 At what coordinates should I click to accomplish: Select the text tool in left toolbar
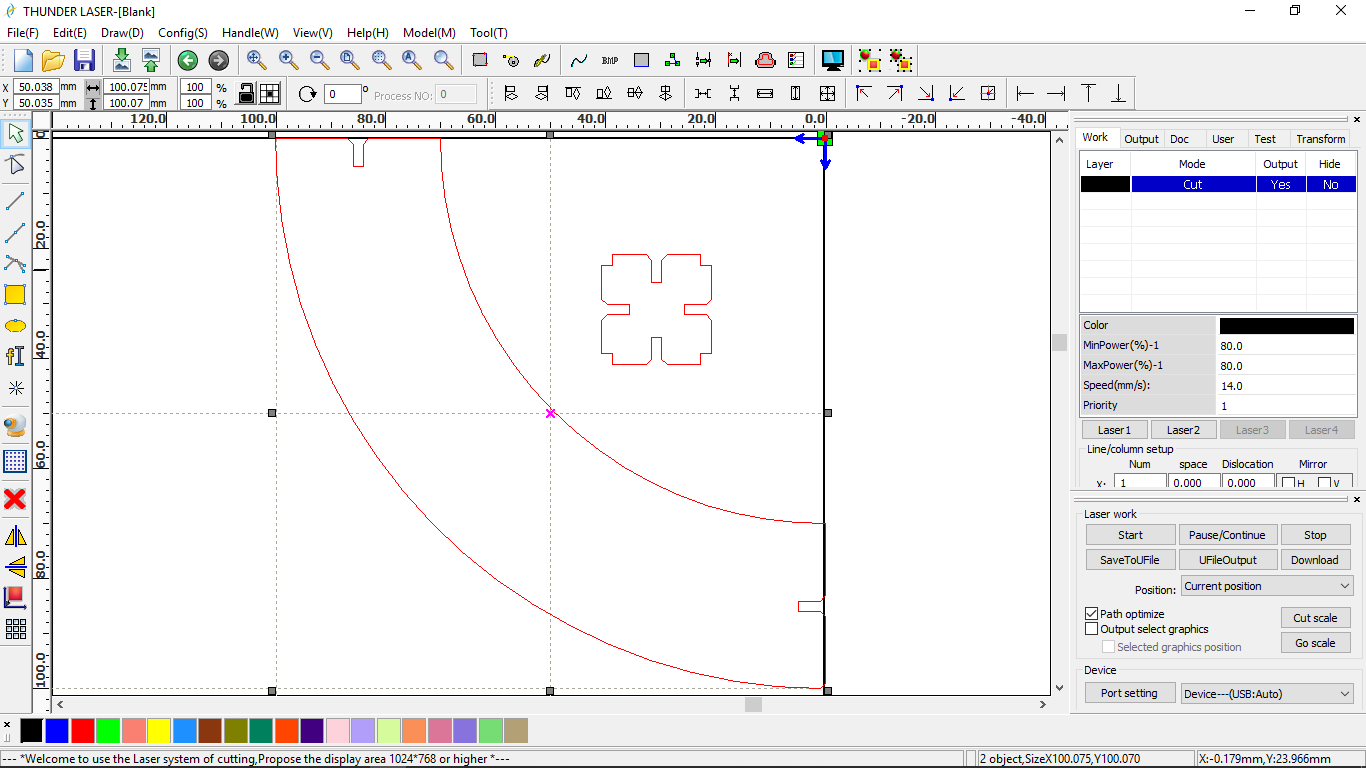pos(15,356)
